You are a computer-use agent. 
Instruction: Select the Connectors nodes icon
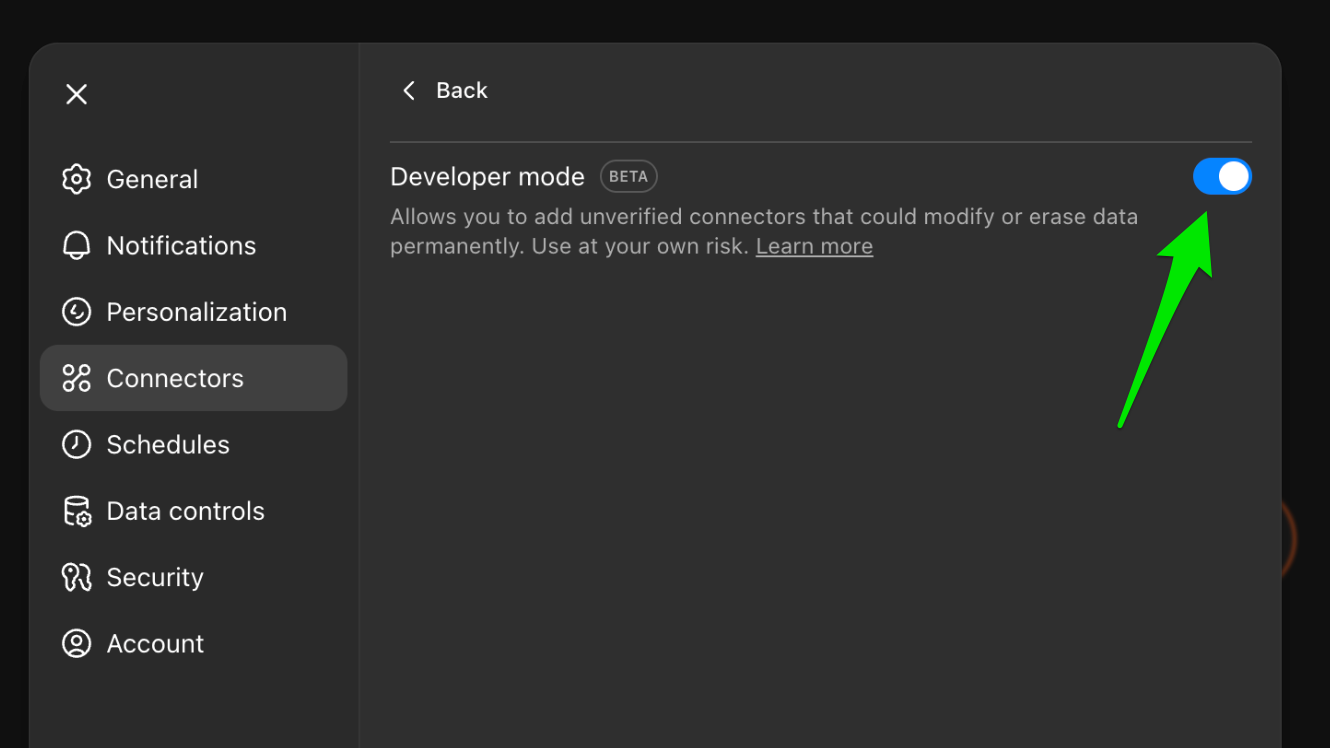coord(77,378)
